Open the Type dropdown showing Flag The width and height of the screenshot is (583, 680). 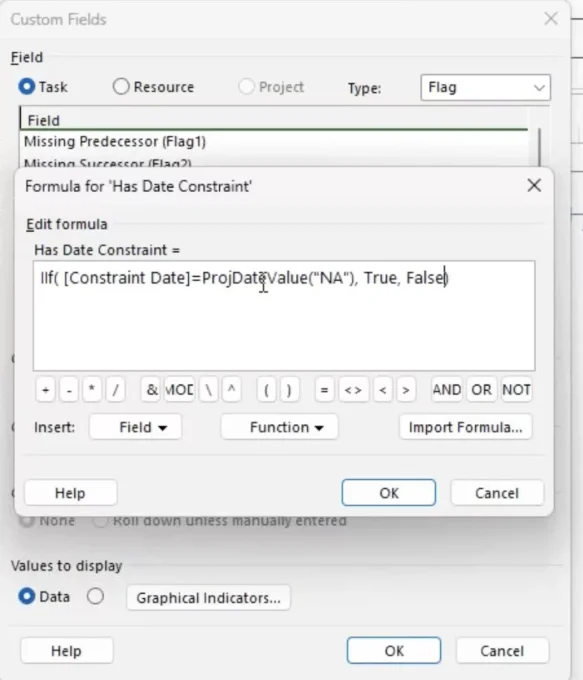pos(485,88)
